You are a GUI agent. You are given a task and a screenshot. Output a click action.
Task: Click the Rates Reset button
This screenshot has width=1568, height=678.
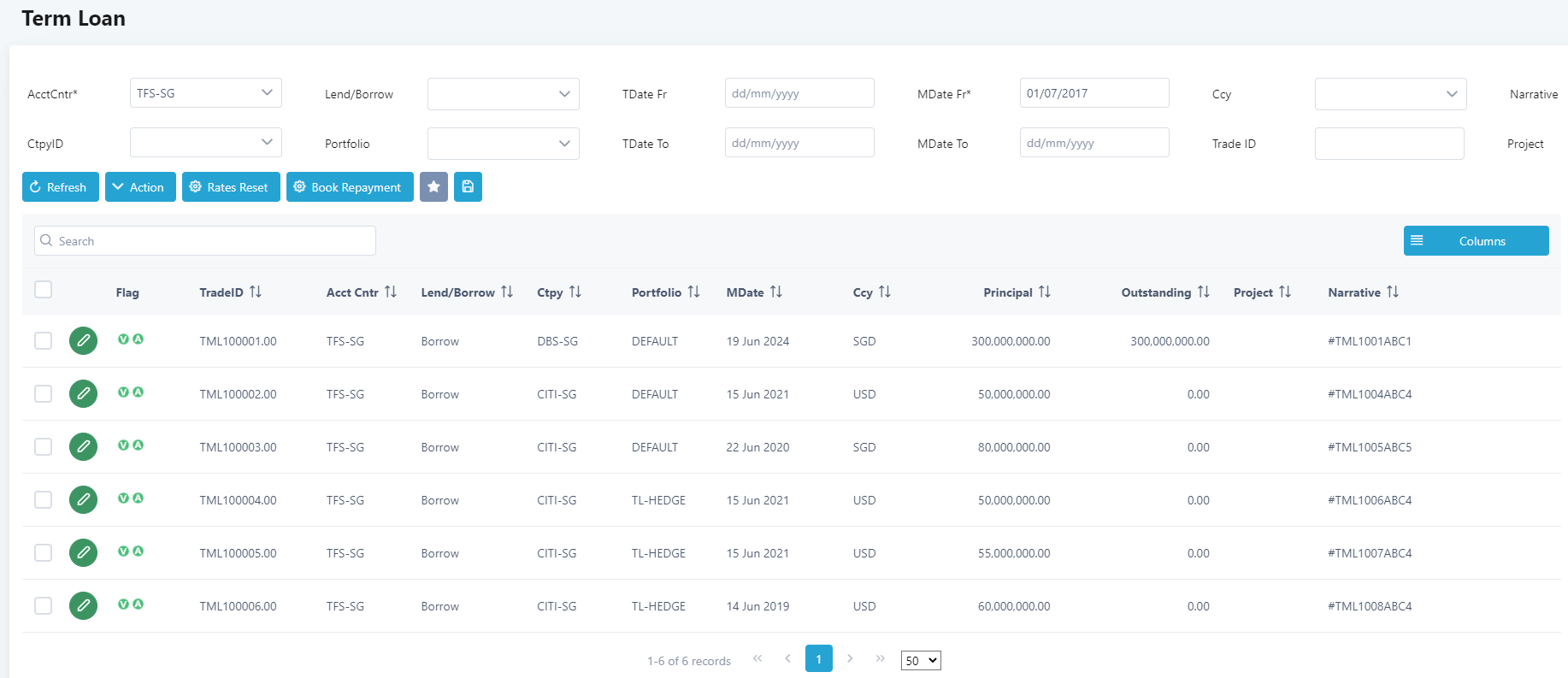click(231, 187)
